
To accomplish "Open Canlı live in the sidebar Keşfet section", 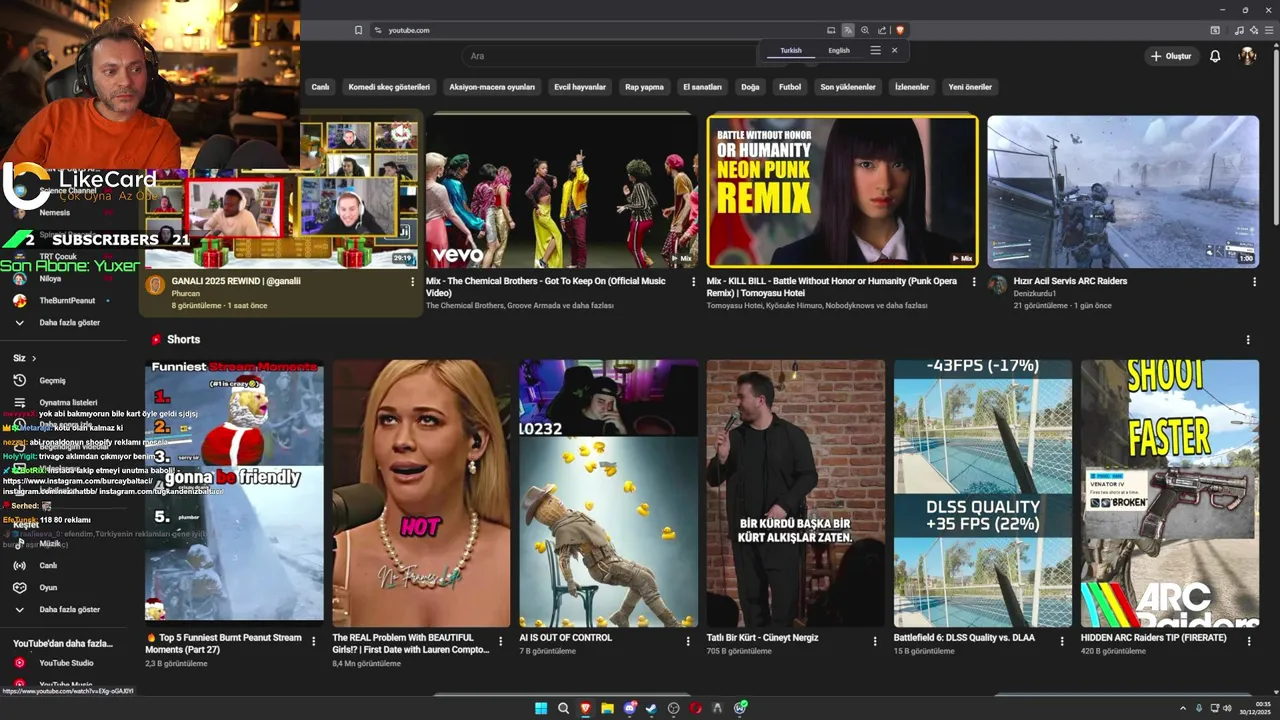I will point(48,565).
